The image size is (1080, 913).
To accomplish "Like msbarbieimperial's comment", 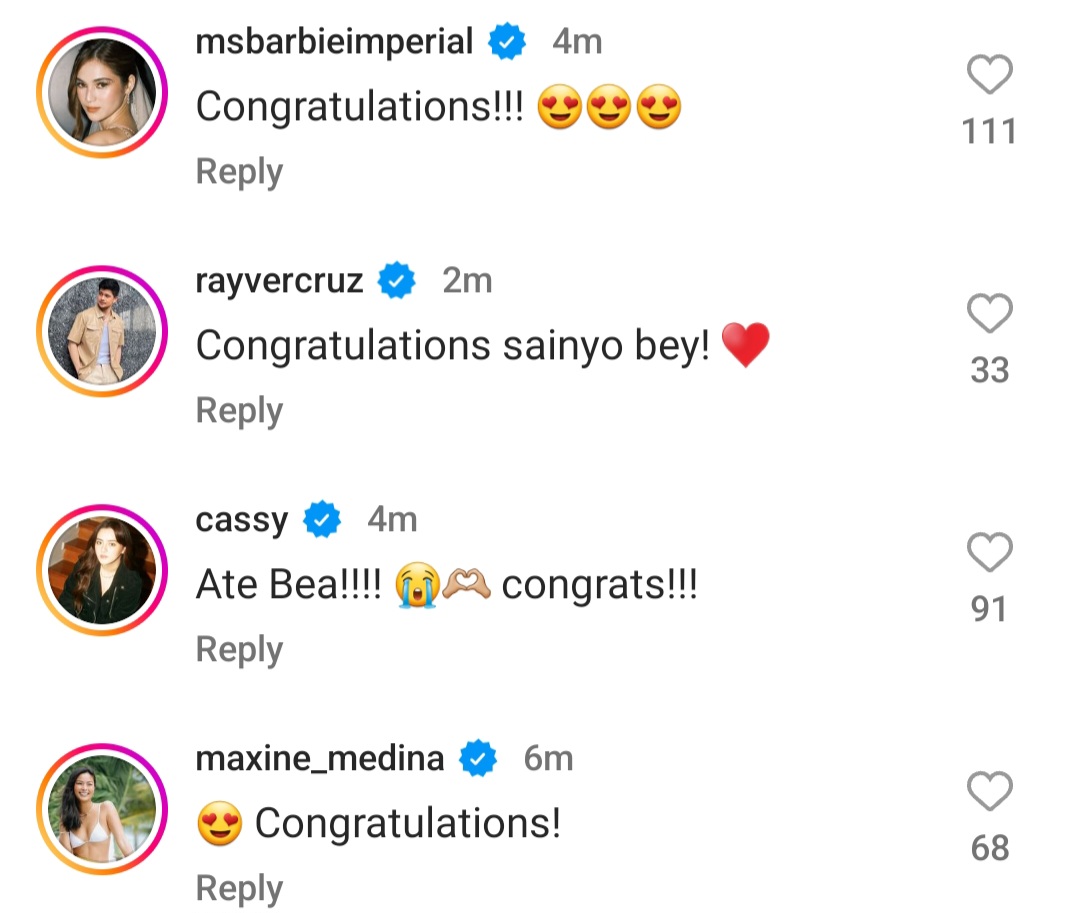I will click(990, 75).
